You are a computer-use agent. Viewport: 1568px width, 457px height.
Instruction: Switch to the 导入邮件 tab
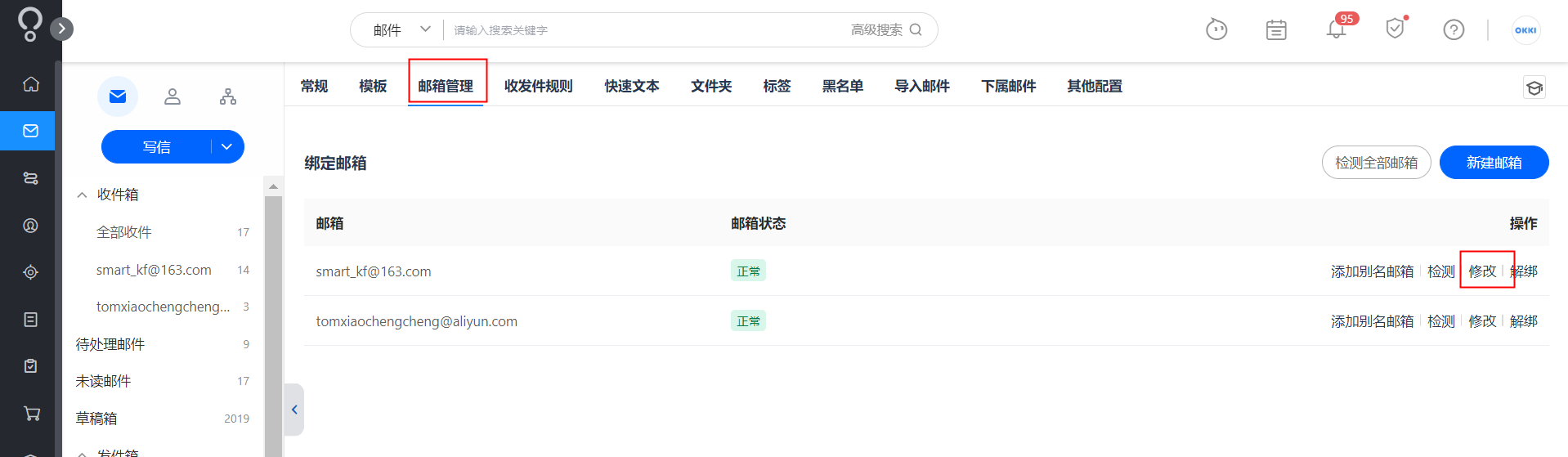click(922, 86)
